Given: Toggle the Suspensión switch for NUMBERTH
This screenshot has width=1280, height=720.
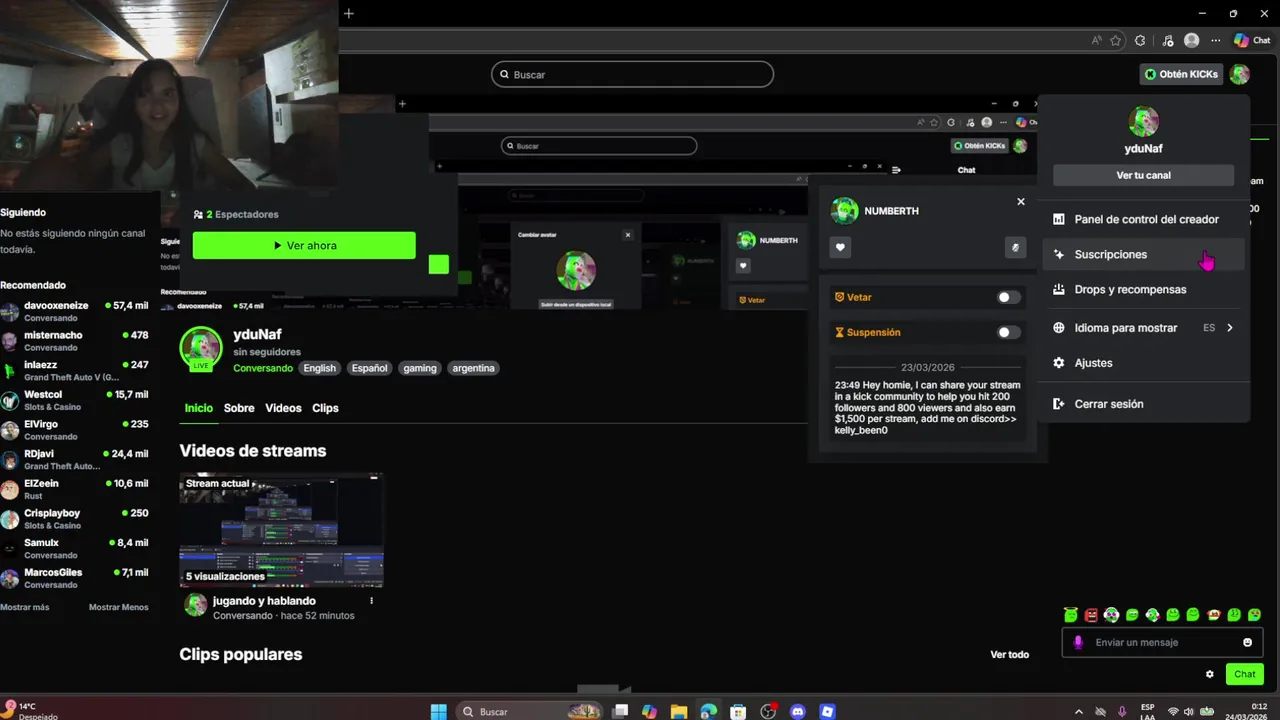Looking at the screenshot, I should click(1009, 332).
